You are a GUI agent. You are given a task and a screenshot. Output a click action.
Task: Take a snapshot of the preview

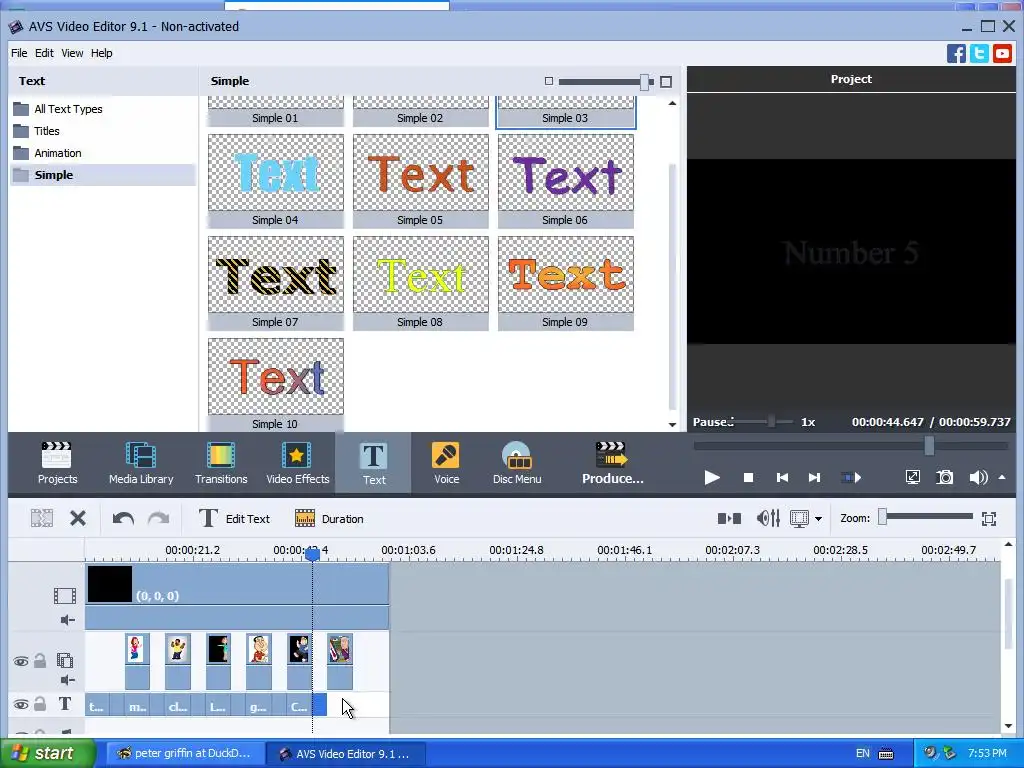pyautogui.click(x=944, y=477)
